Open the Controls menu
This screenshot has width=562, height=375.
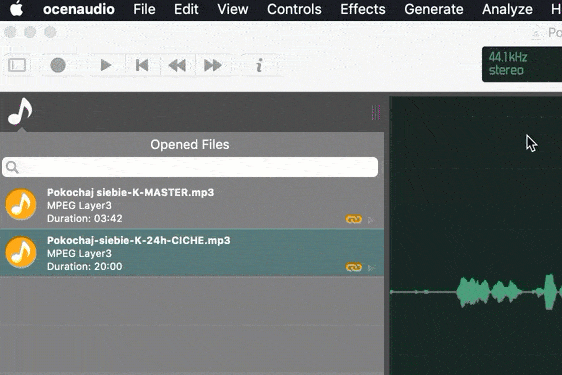(x=294, y=9)
